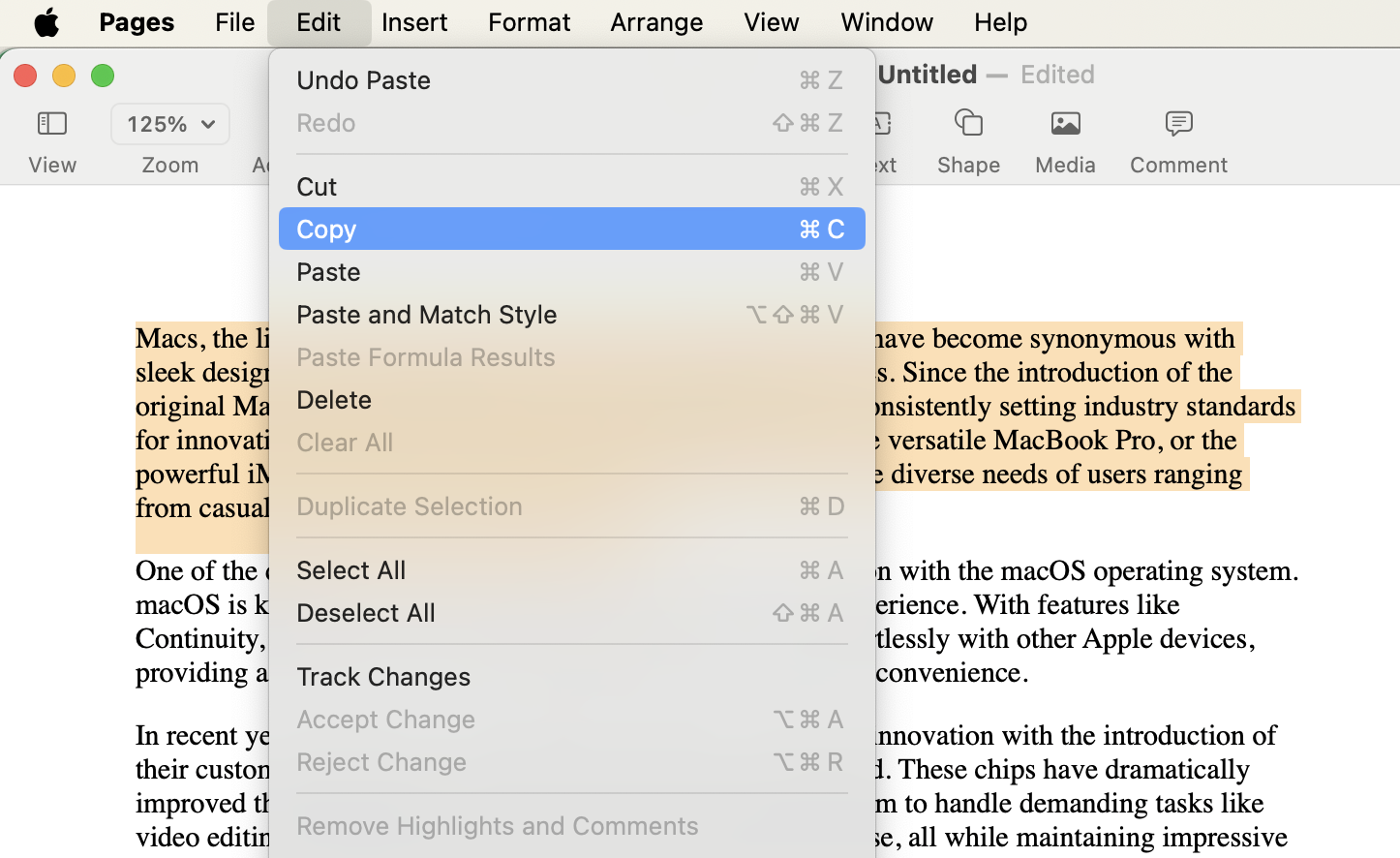Choose Paste from the Edit menu
This screenshot has height=858, width=1400.
pyautogui.click(x=571, y=272)
